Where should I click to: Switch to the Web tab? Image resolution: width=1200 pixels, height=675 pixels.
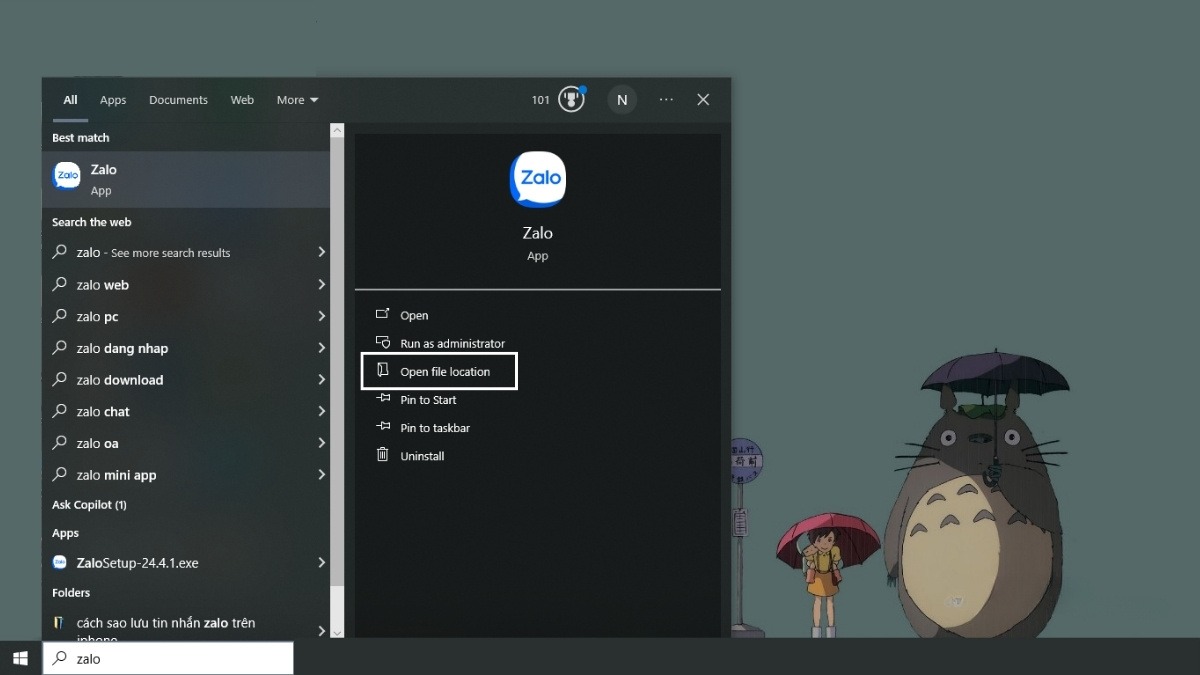click(x=242, y=100)
